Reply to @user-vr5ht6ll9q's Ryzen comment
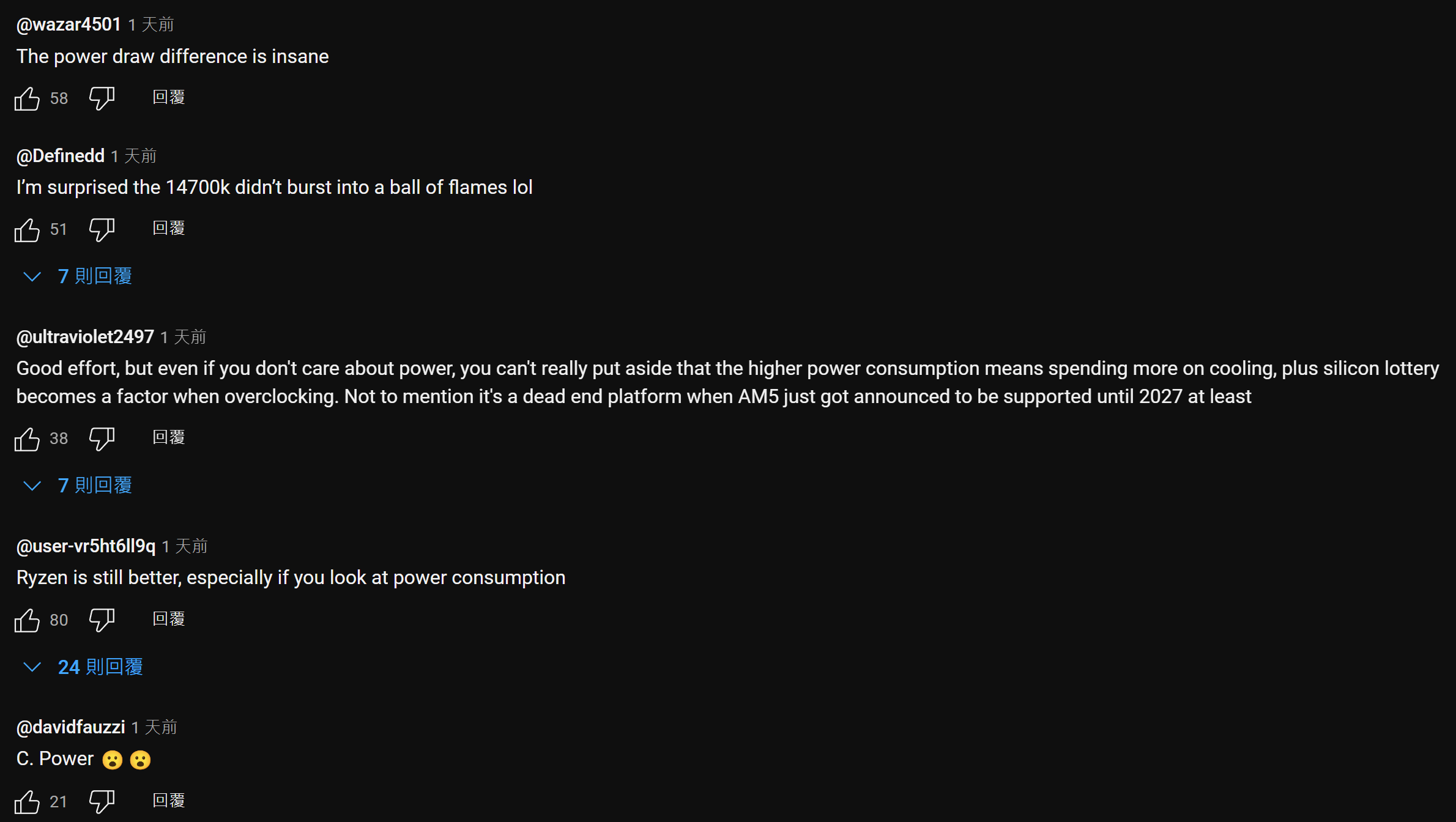The width and height of the screenshot is (1456, 822). pyautogui.click(x=168, y=620)
